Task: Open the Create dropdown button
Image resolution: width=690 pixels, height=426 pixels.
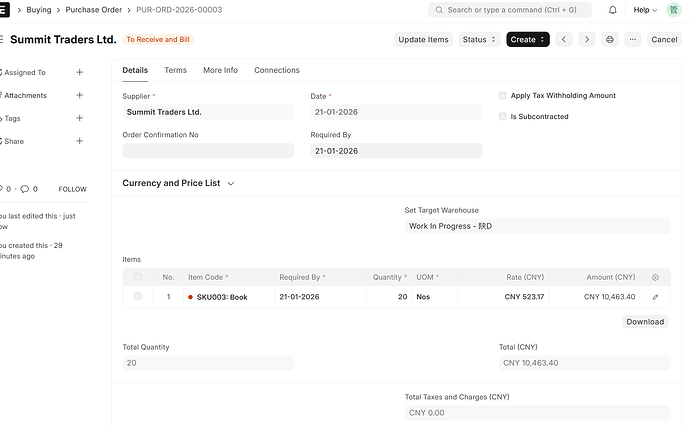Action: 527,40
